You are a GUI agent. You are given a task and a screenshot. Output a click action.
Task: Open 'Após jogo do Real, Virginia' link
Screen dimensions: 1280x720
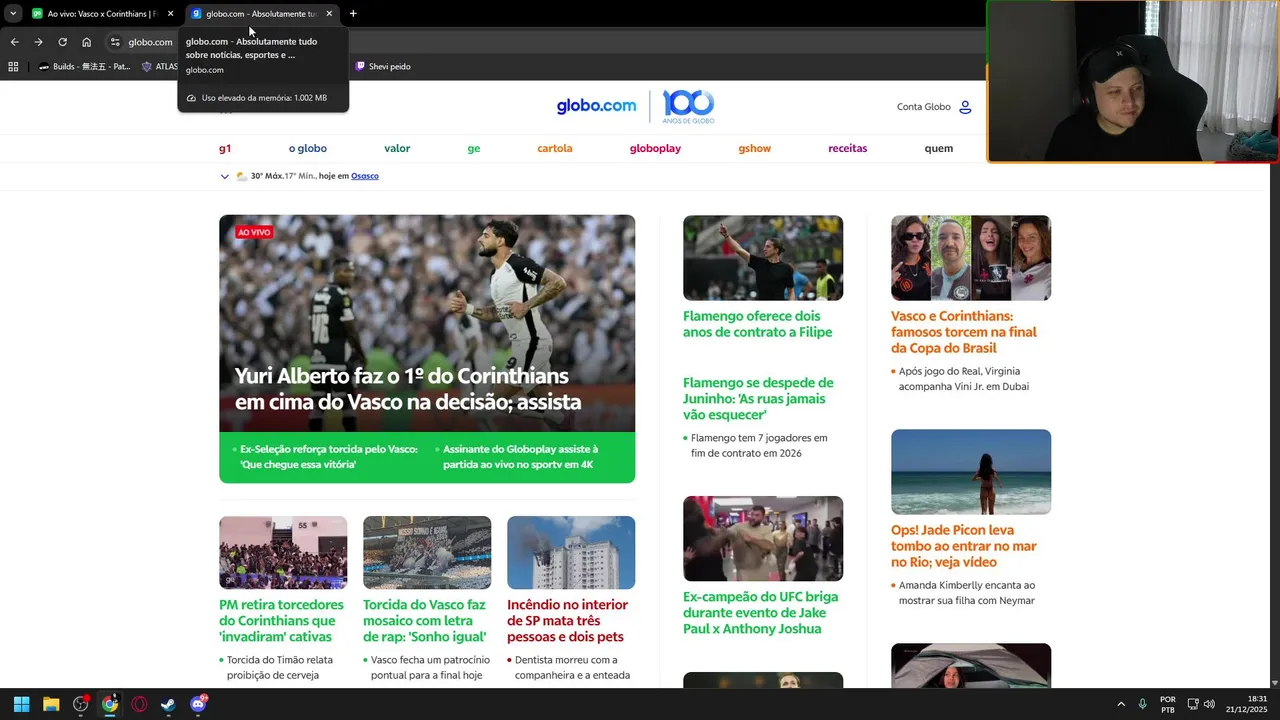pyautogui.click(x=964, y=379)
